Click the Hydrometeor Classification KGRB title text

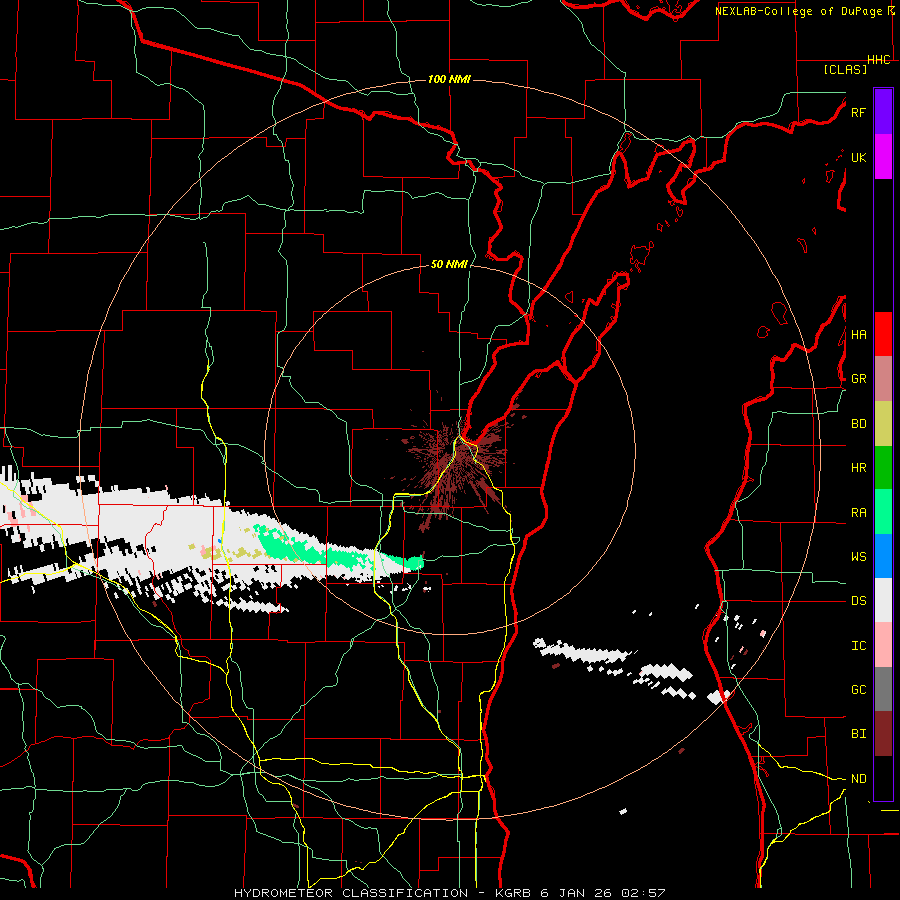pyautogui.click(x=449, y=893)
